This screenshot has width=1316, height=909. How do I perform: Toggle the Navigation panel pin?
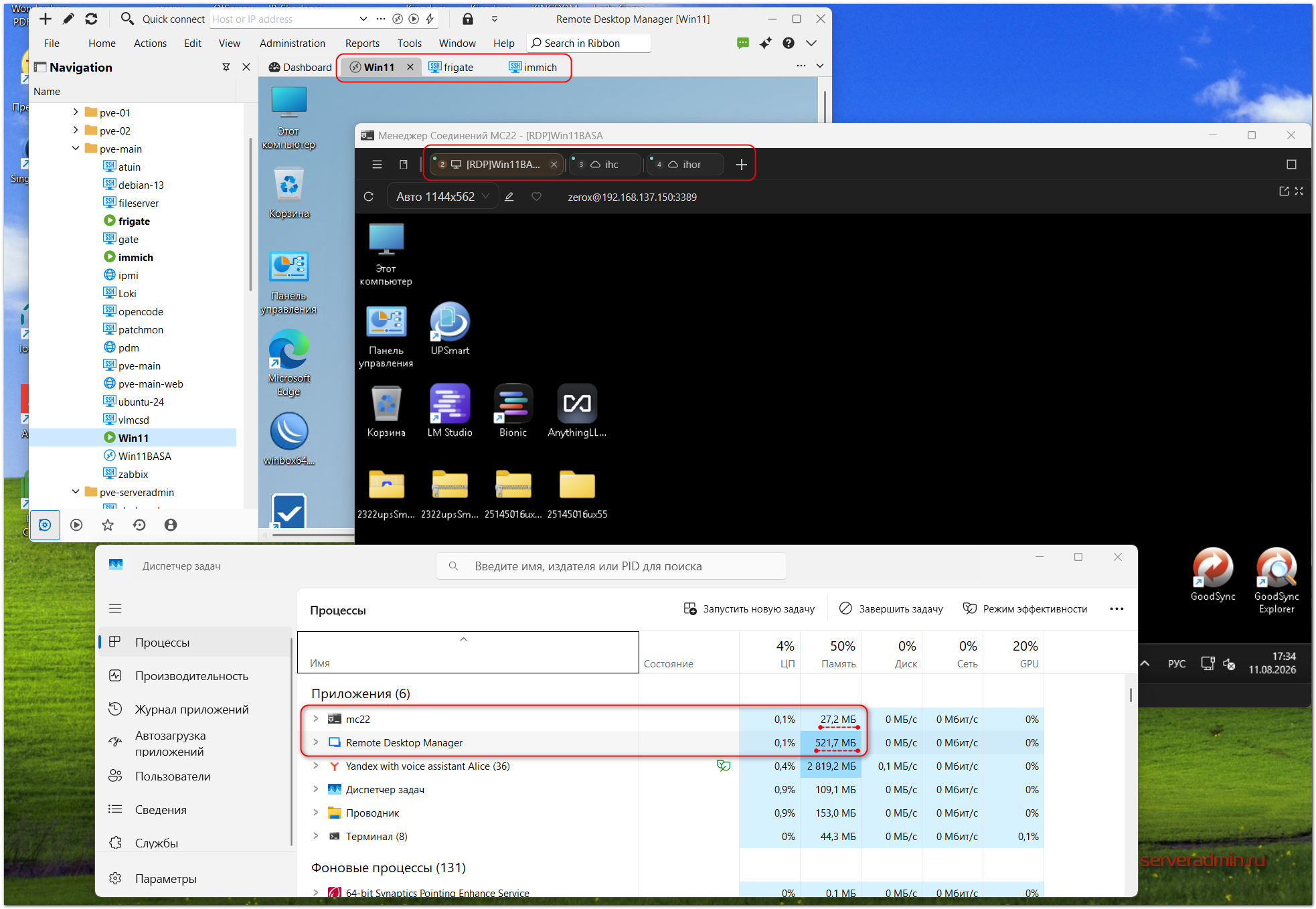click(x=226, y=67)
